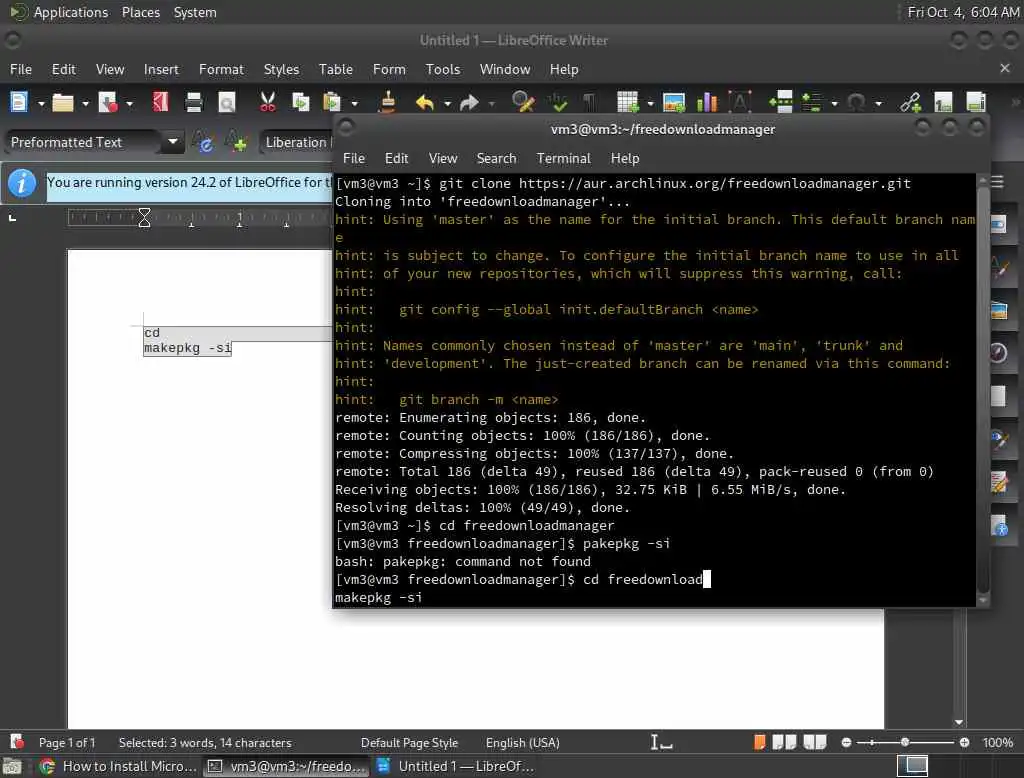This screenshot has width=1024, height=778.
Task: Click the Paste clipboard icon
Action: (332, 103)
